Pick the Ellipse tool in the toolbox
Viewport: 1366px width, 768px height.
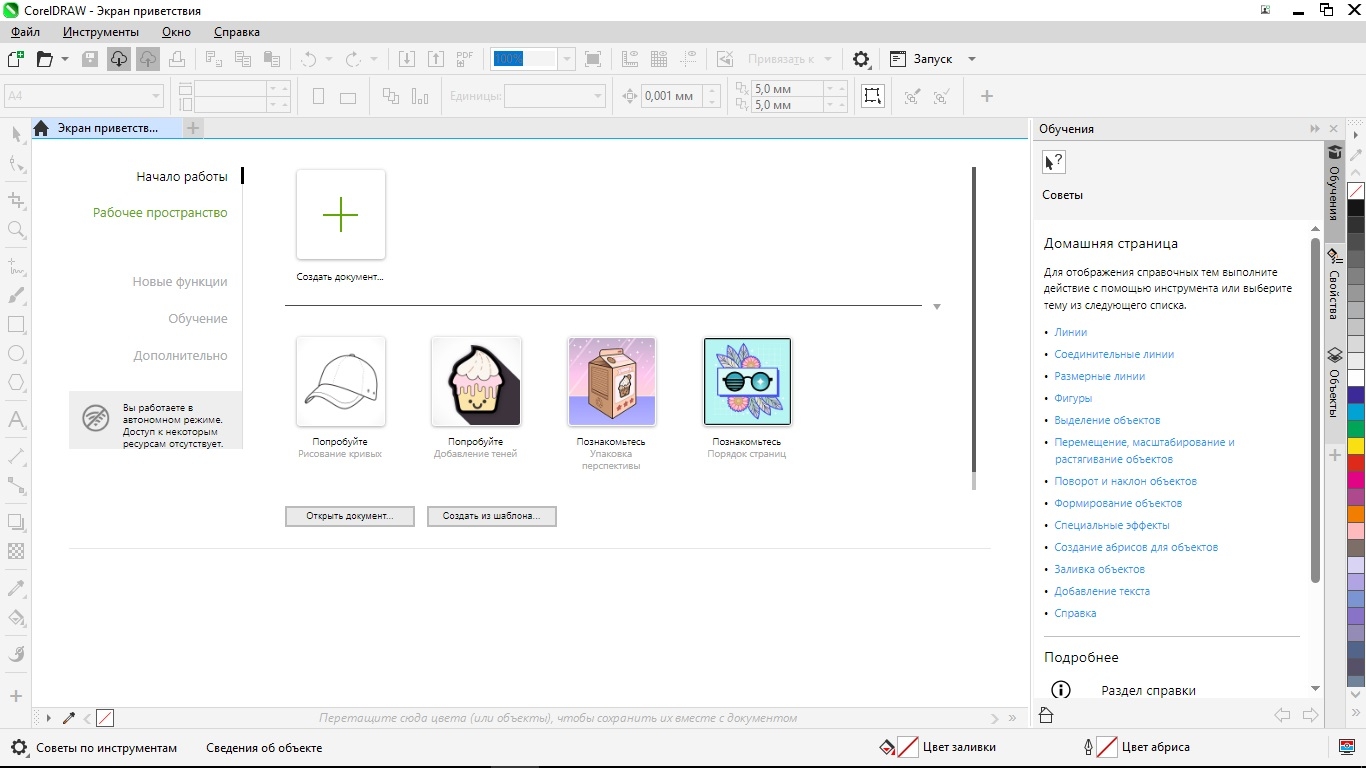click(x=16, y=354)
